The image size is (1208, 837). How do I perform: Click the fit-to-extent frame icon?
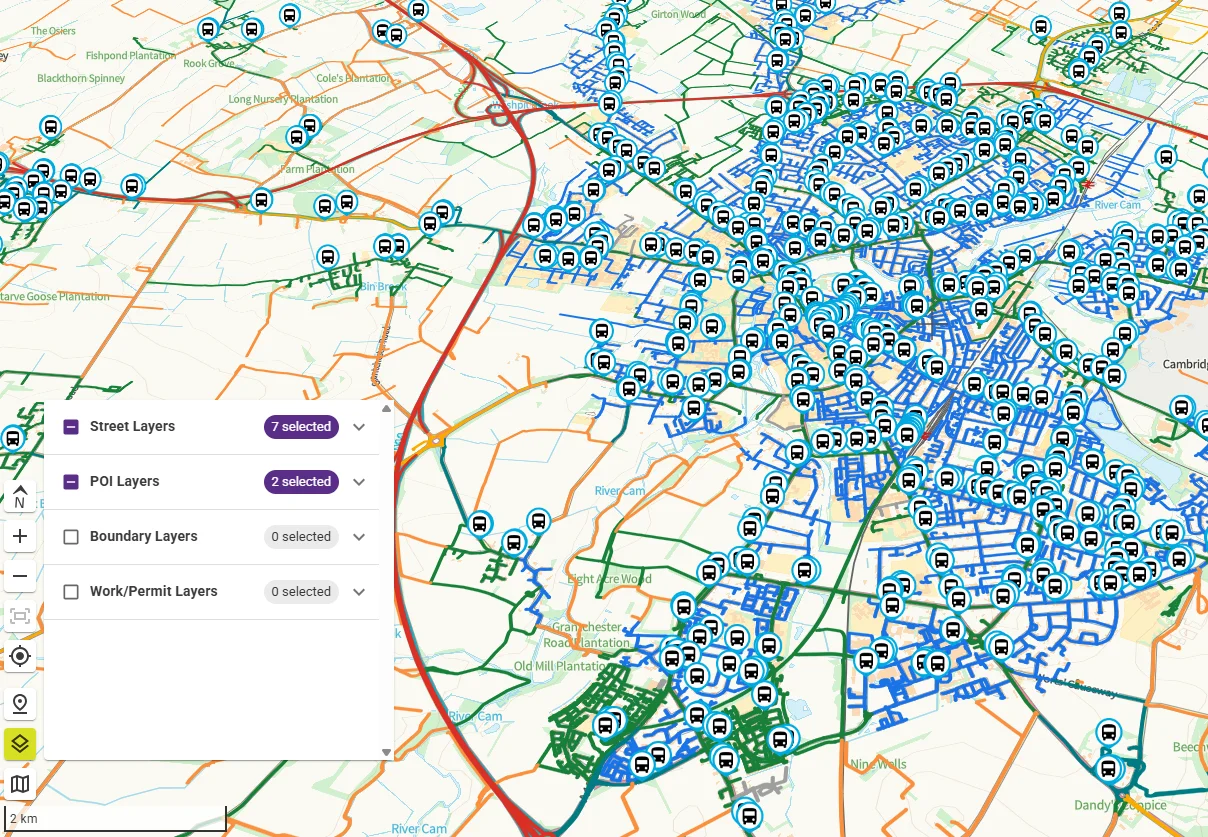point(20,616)
